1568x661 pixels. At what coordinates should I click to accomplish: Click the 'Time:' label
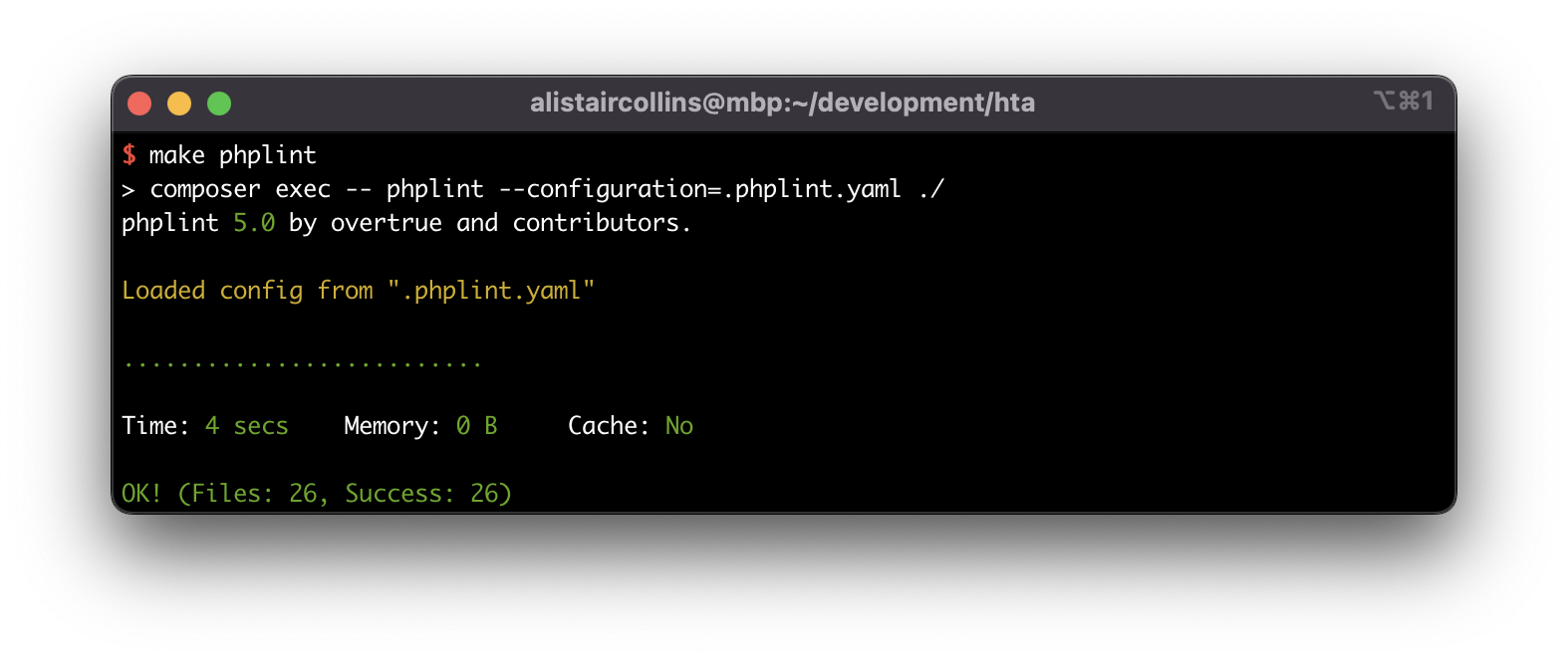(x=155, y=426)
